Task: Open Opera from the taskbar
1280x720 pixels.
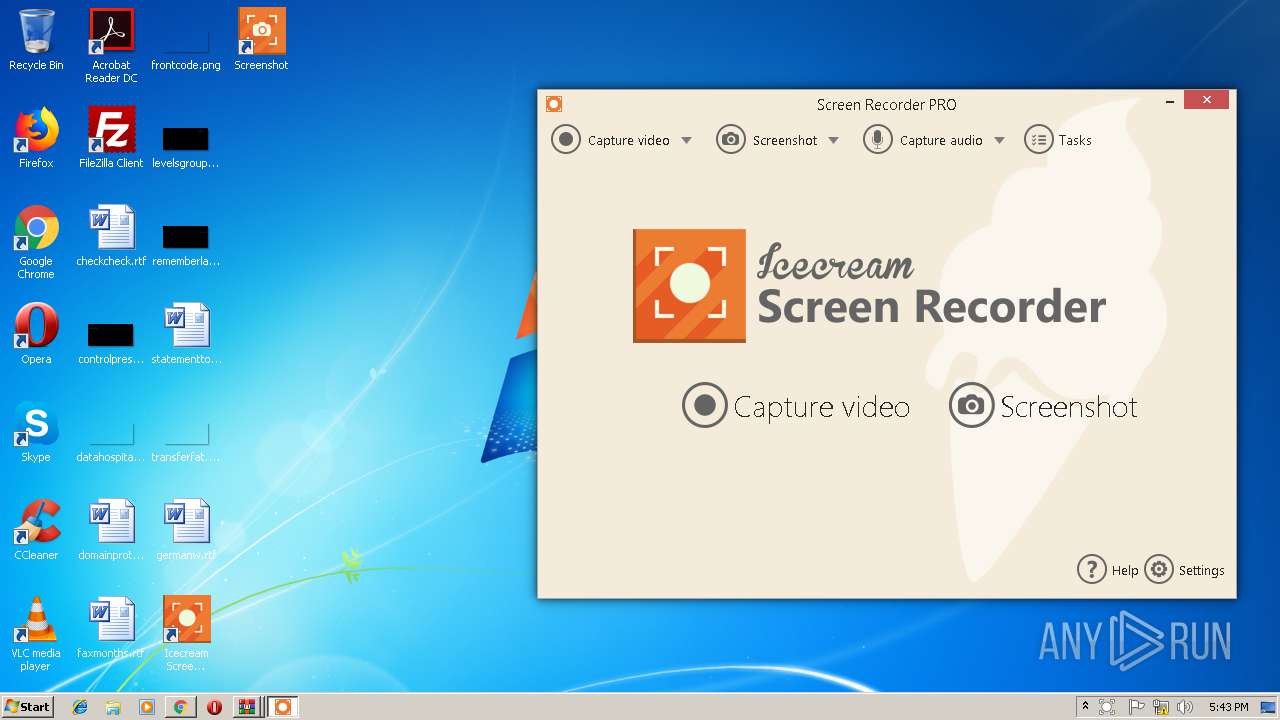Action: [x=214, y=707]
